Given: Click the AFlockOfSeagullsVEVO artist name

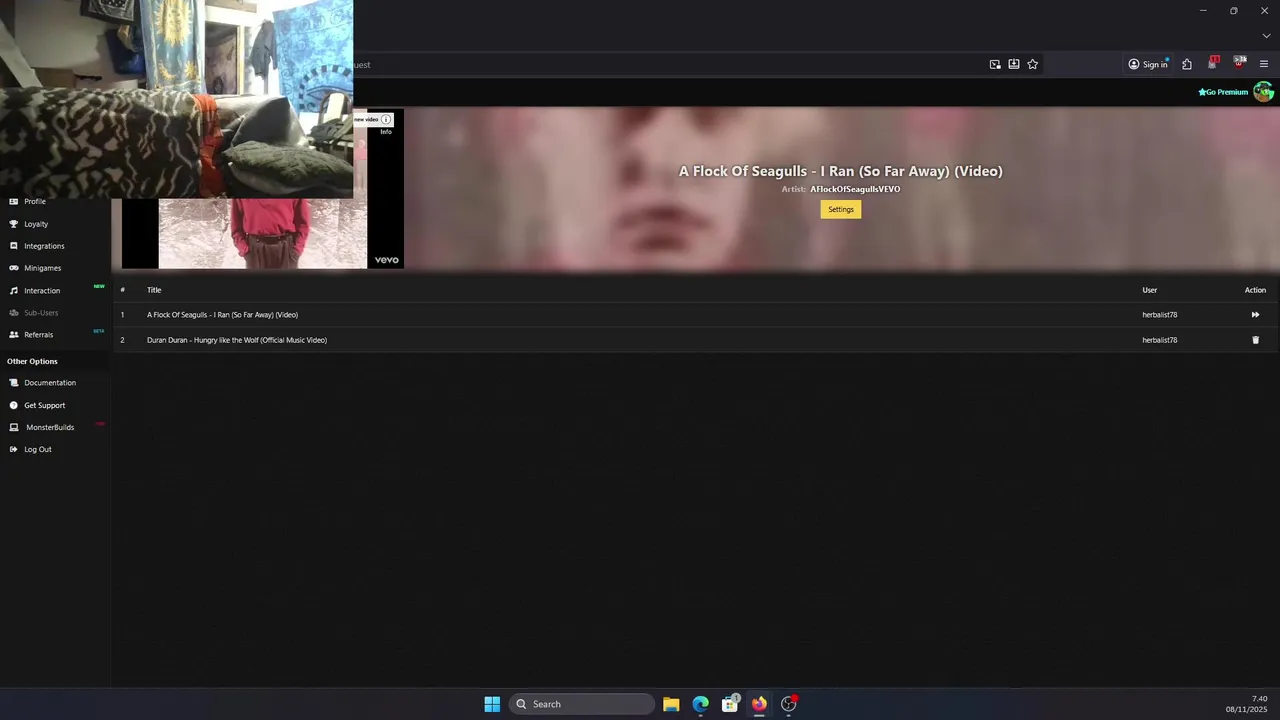Looking at the screenshot, I should point(855,189).
